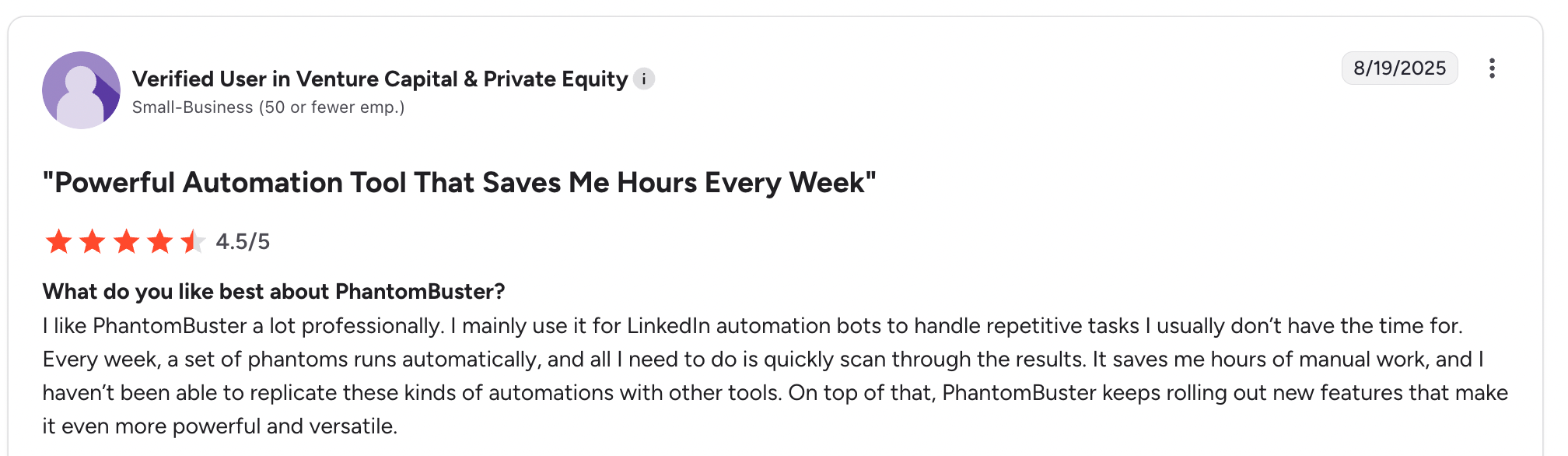Click the Small-Business company size label
The width and height of the screenshot is (1568, 456).
[268, 107]
